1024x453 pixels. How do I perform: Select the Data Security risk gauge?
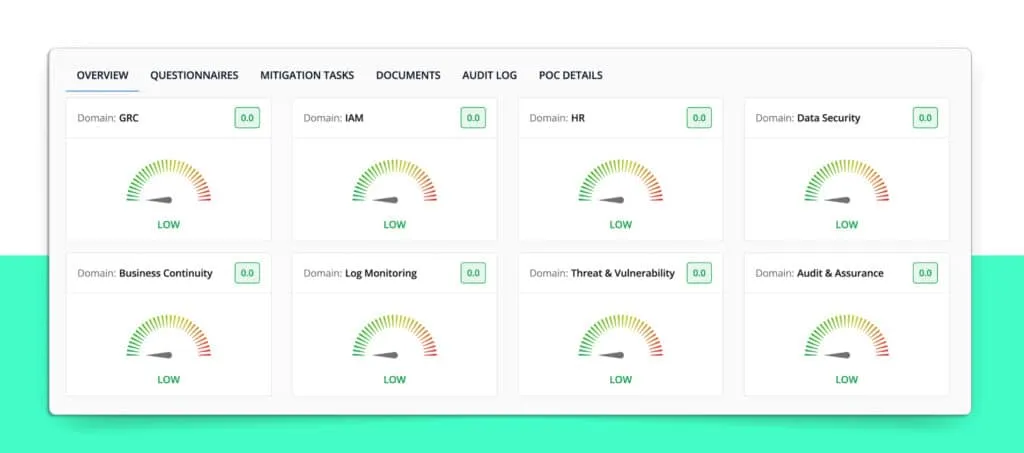coord(846,181)
